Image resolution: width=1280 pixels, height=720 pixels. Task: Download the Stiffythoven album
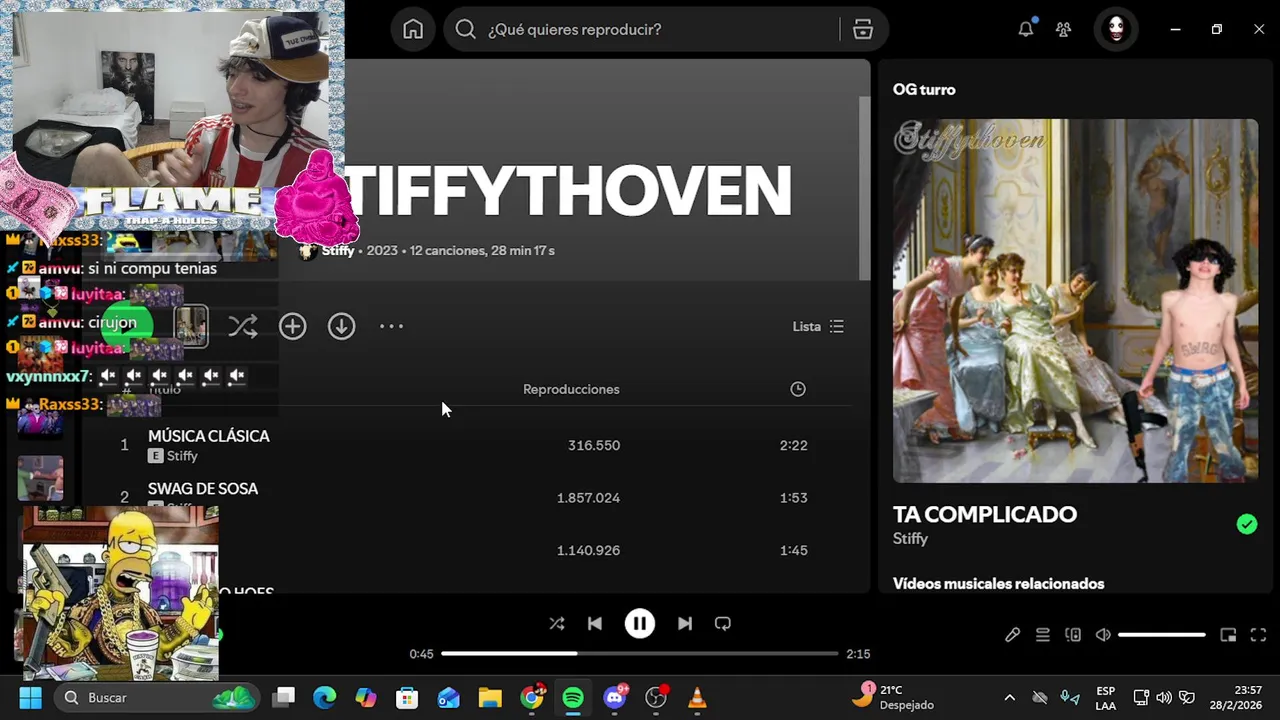(342, 326)
